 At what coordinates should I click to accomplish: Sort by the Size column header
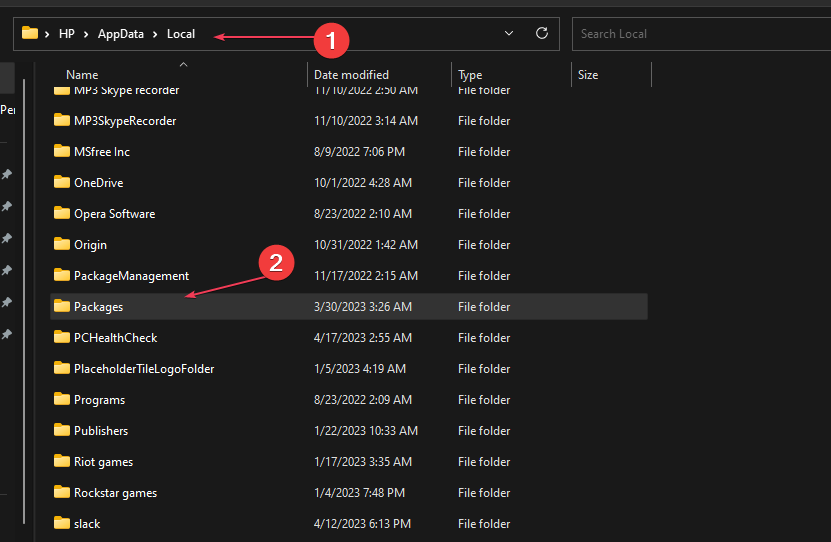[x=588, y=75]
